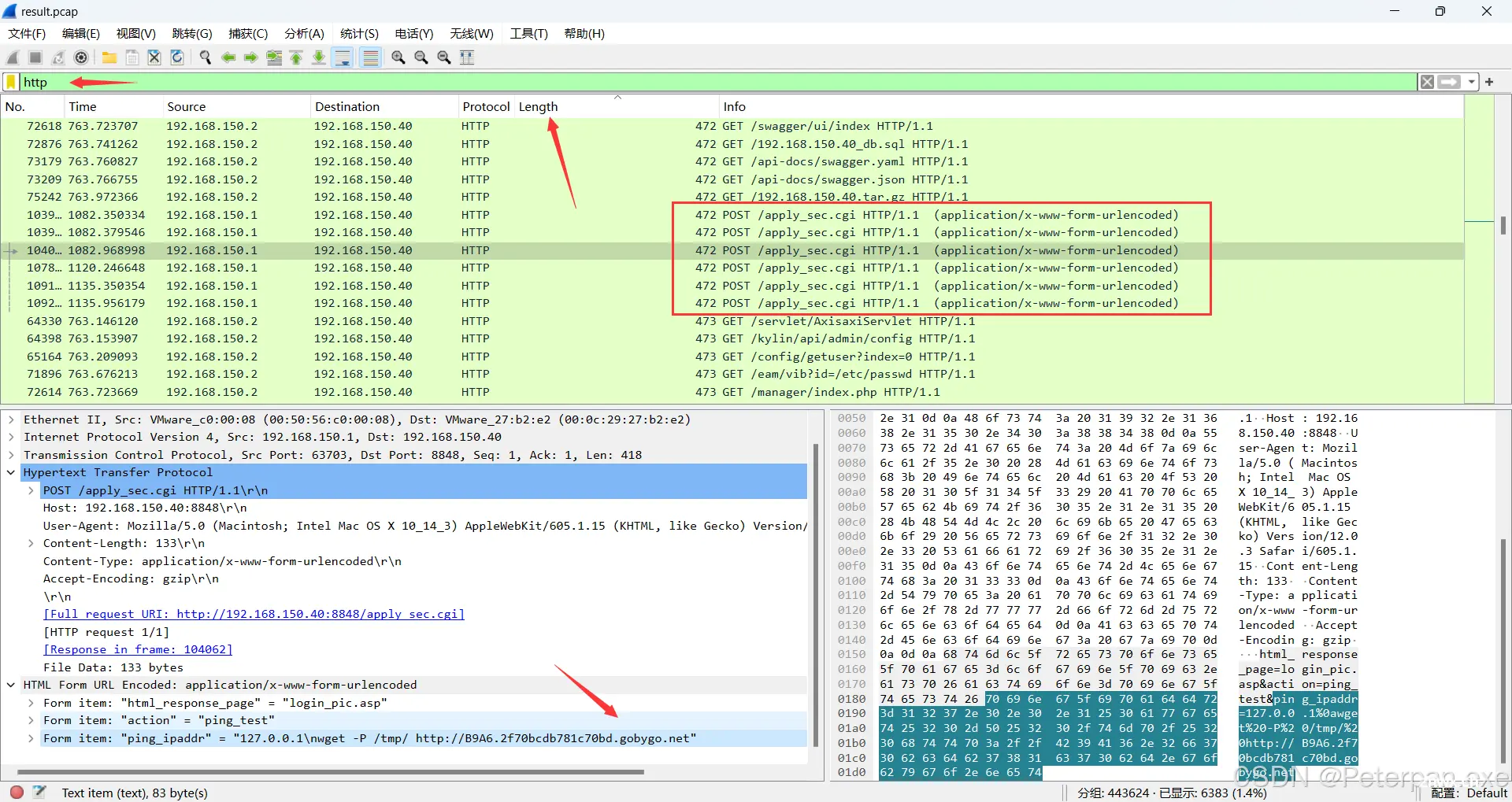Close the capture file with X icon

154,57
